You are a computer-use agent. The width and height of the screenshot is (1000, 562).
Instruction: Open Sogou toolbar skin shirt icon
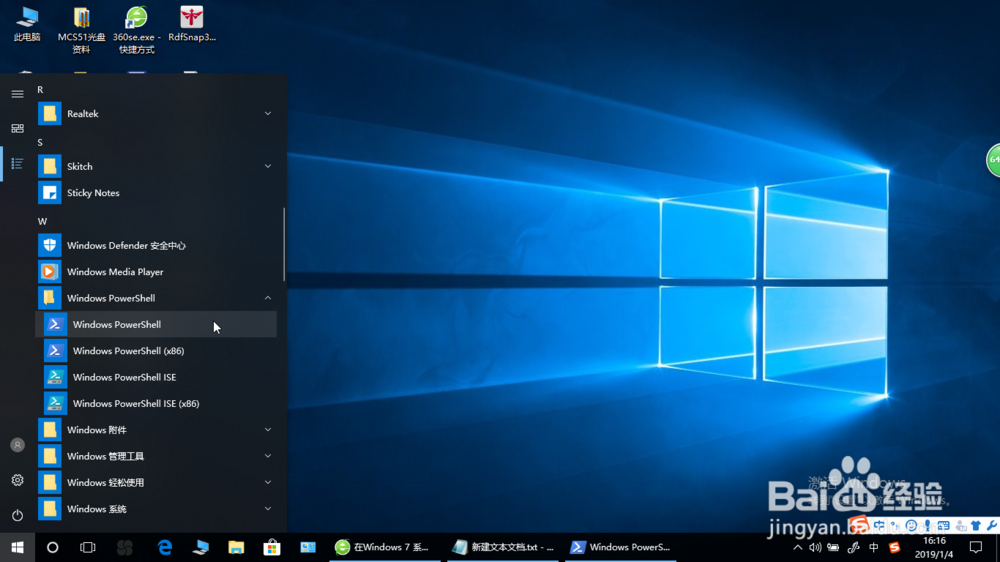(976, 526)
